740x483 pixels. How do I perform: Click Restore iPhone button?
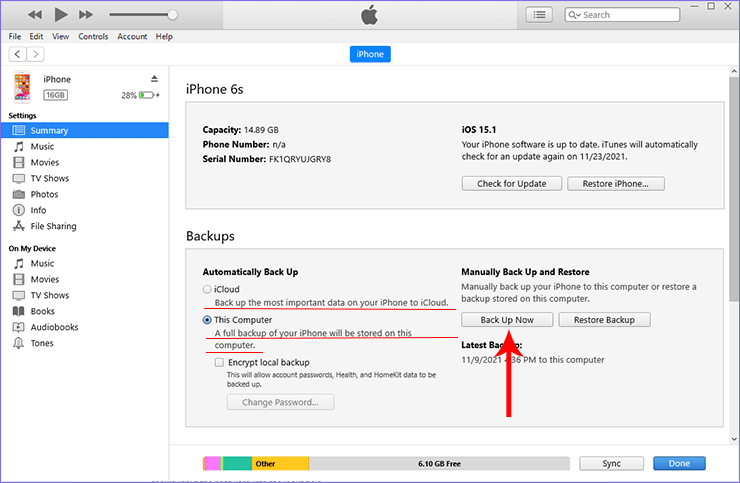pos(615,184)
